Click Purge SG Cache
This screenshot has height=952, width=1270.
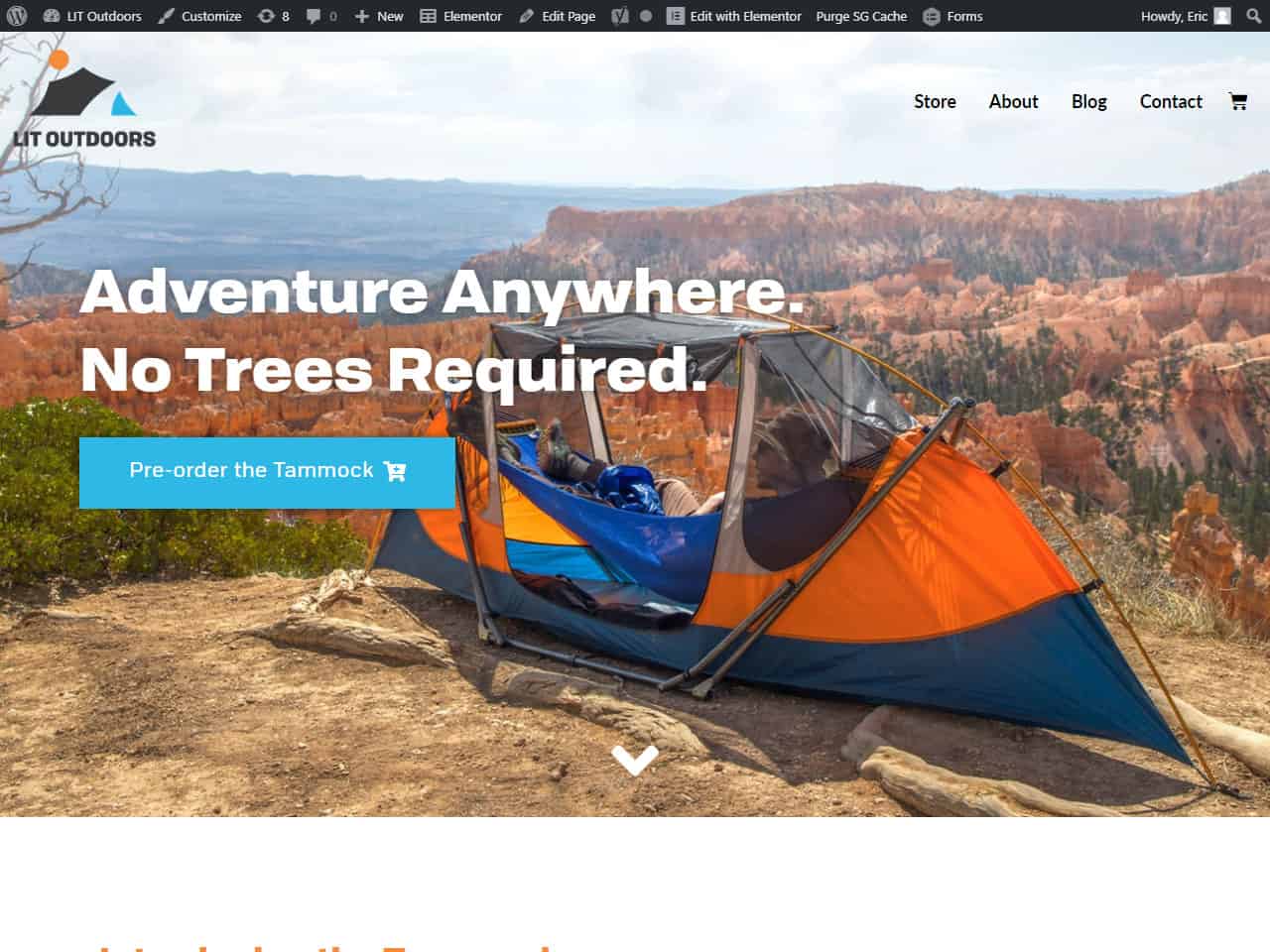point(861,16)
